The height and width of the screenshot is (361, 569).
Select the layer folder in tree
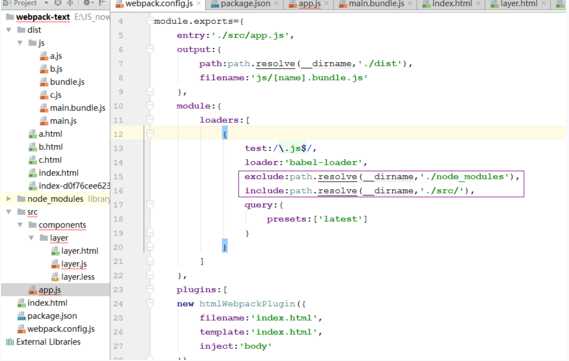point(59,238)
